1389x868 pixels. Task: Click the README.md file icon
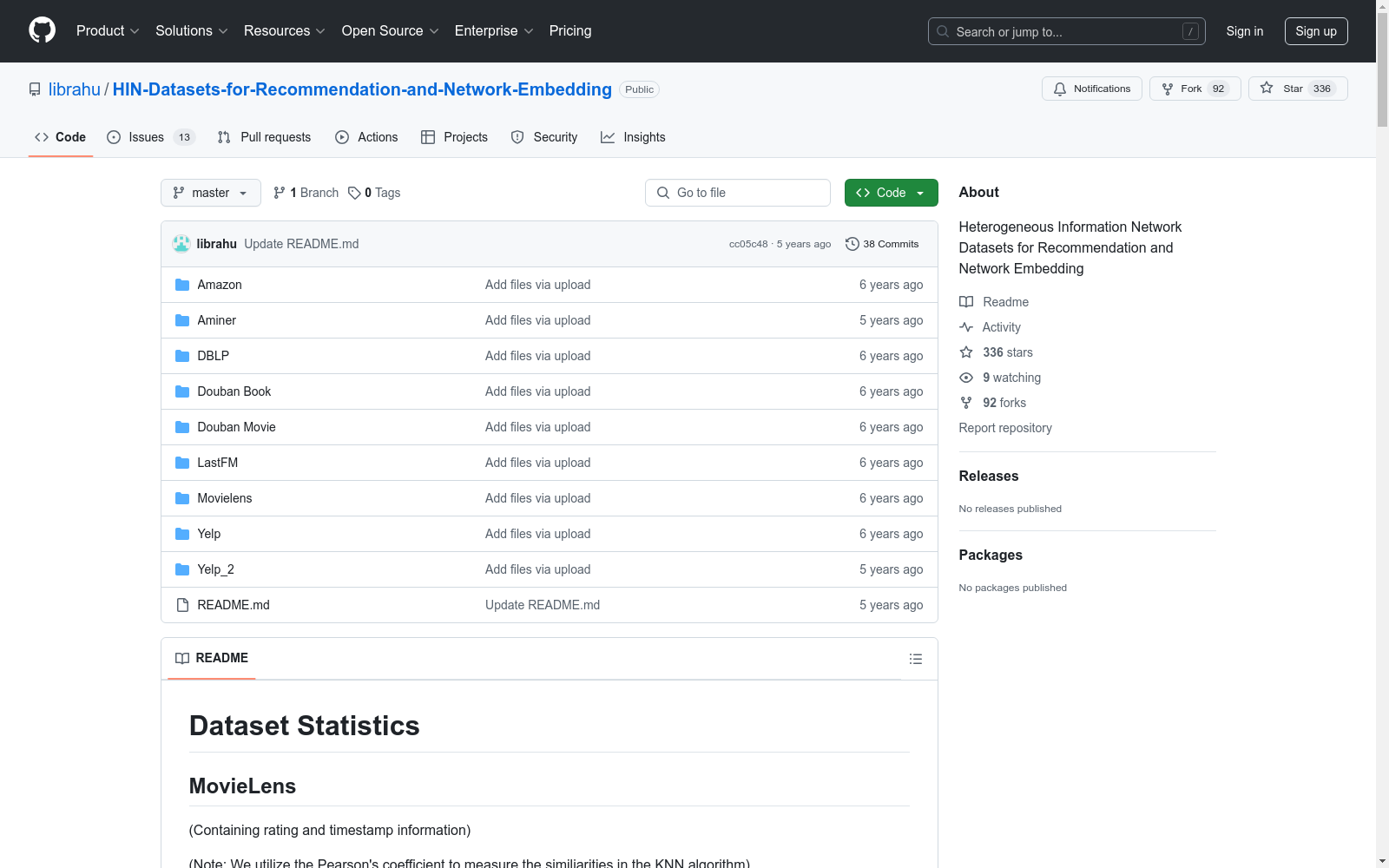[182, 605]
